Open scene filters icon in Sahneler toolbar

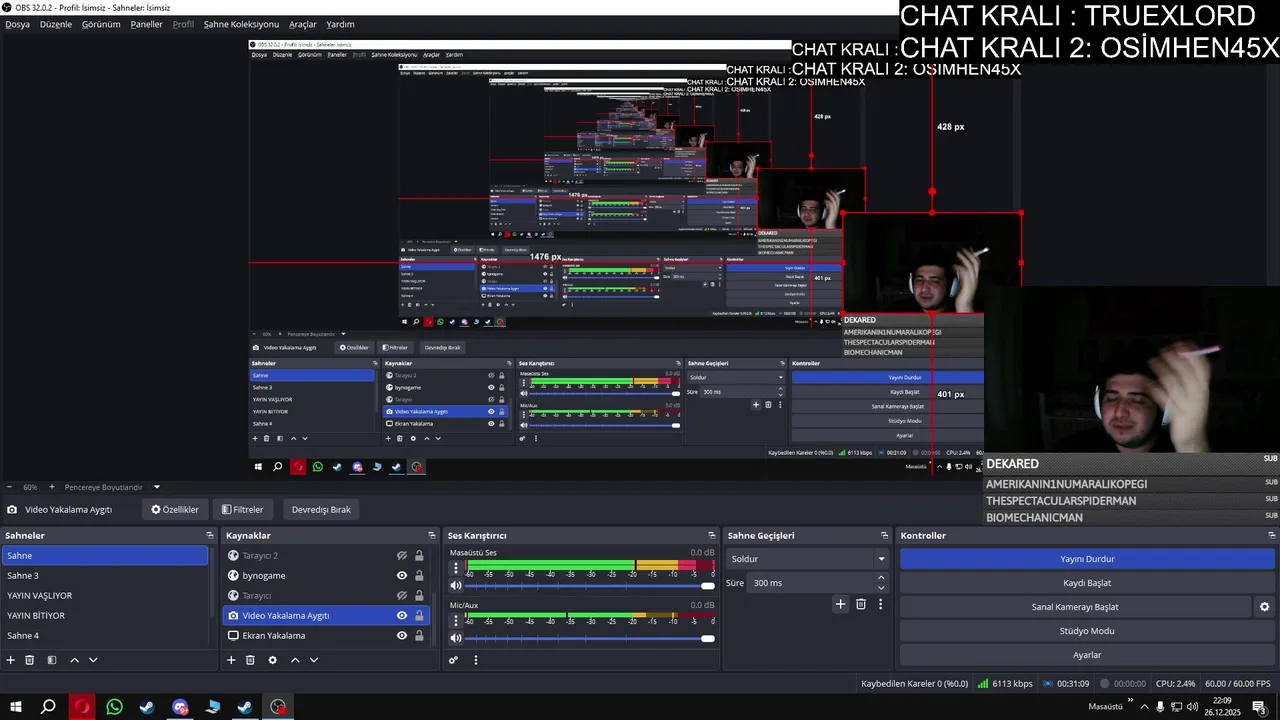pyautogui.click(x=52, y=660)
